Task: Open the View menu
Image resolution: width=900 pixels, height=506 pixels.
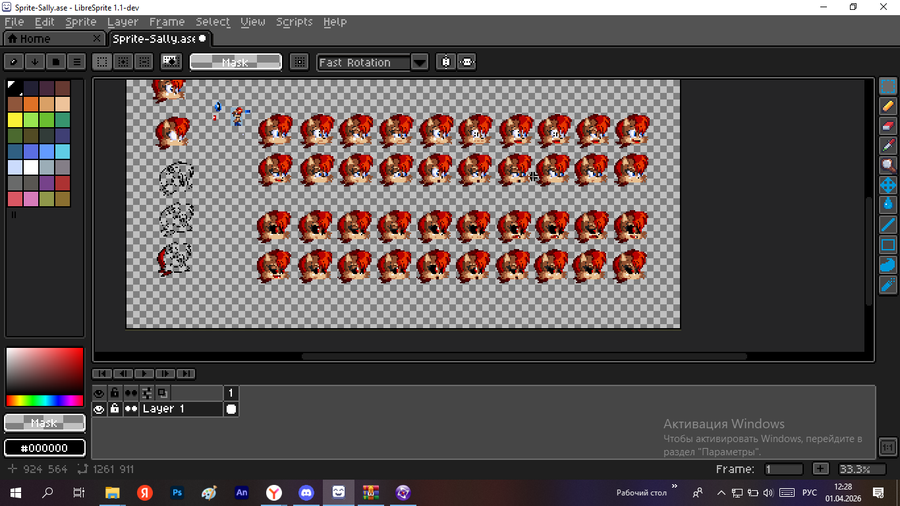Action: tap(253, 22)
